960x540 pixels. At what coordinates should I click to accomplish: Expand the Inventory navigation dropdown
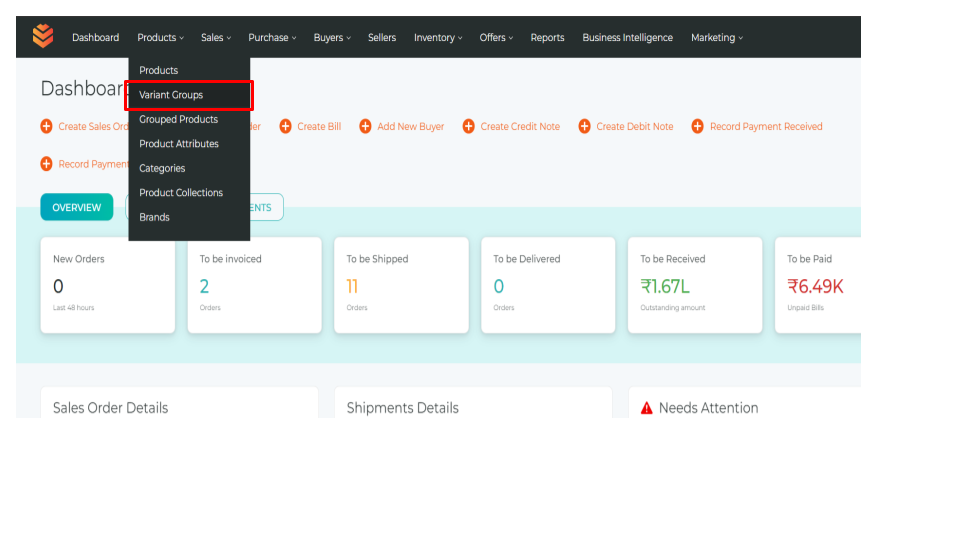[x=438, y=37]
